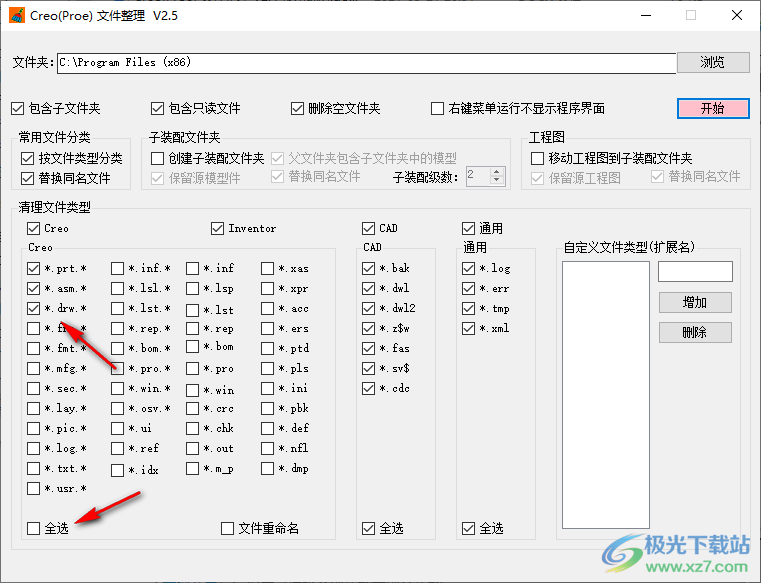Check the *.ptd file type

267,349
